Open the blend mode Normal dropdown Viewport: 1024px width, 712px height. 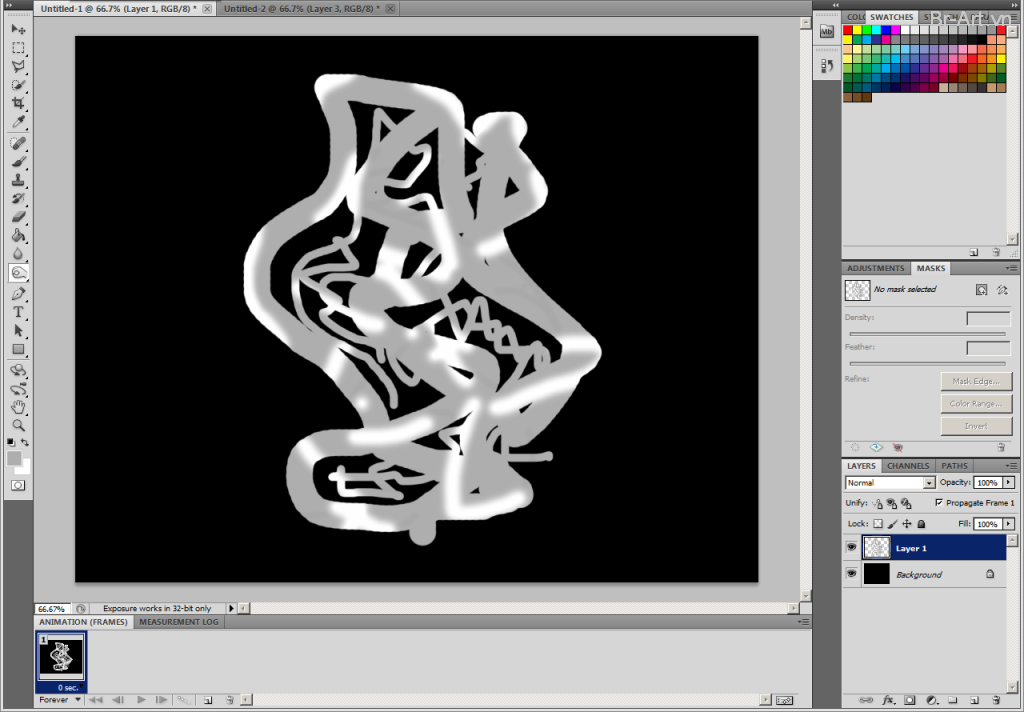890,483
